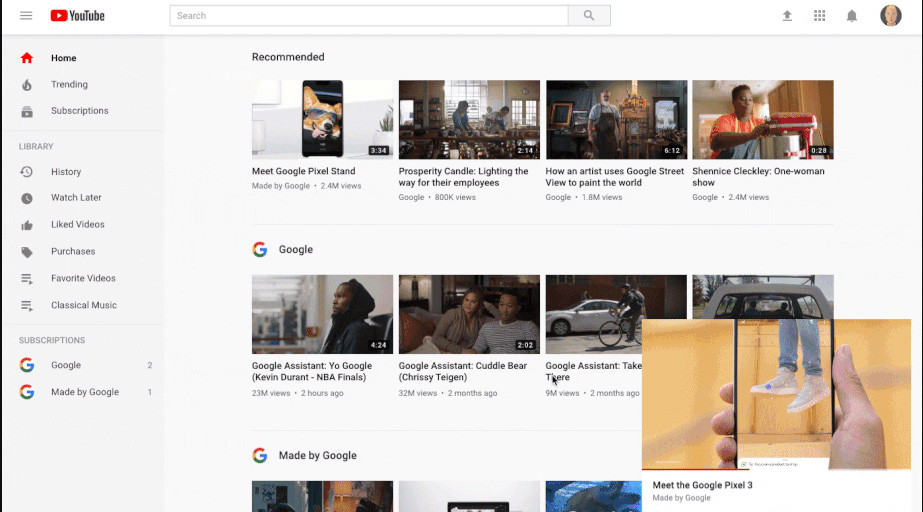
Task: Open Purchases in the library
Action: pos(73,251)
